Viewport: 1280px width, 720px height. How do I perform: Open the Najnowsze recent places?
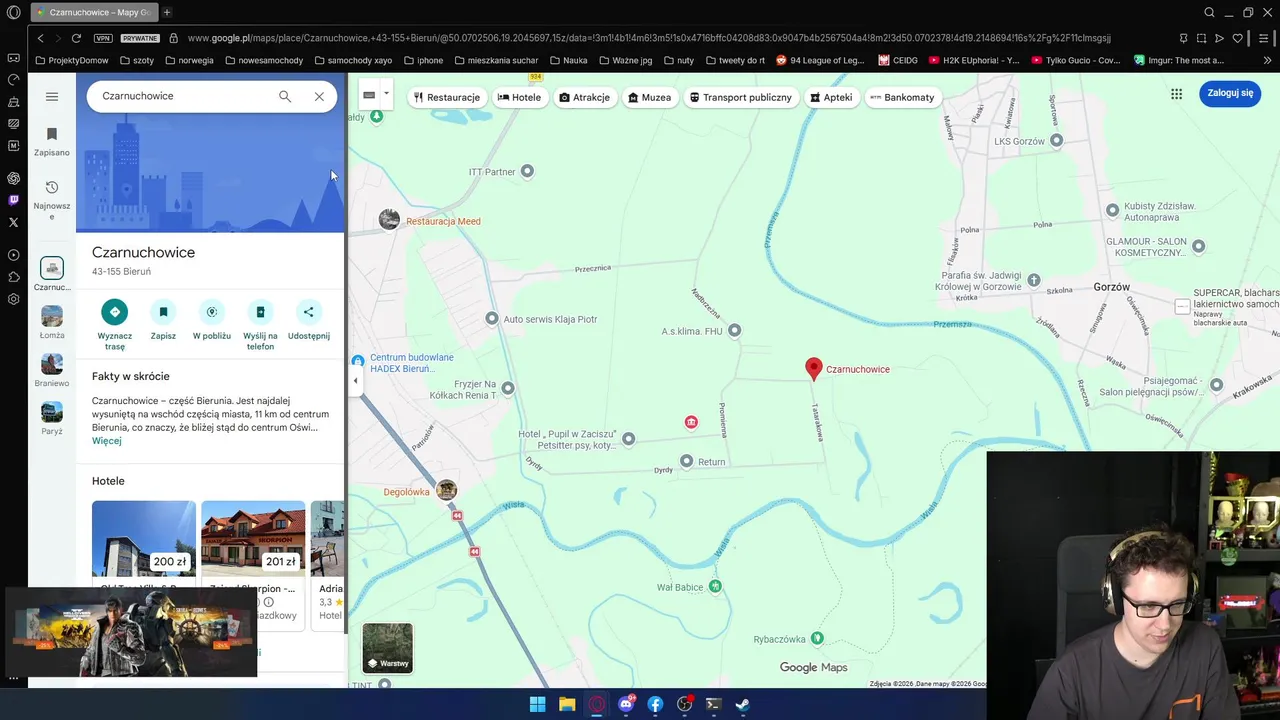tap(52, 200)
